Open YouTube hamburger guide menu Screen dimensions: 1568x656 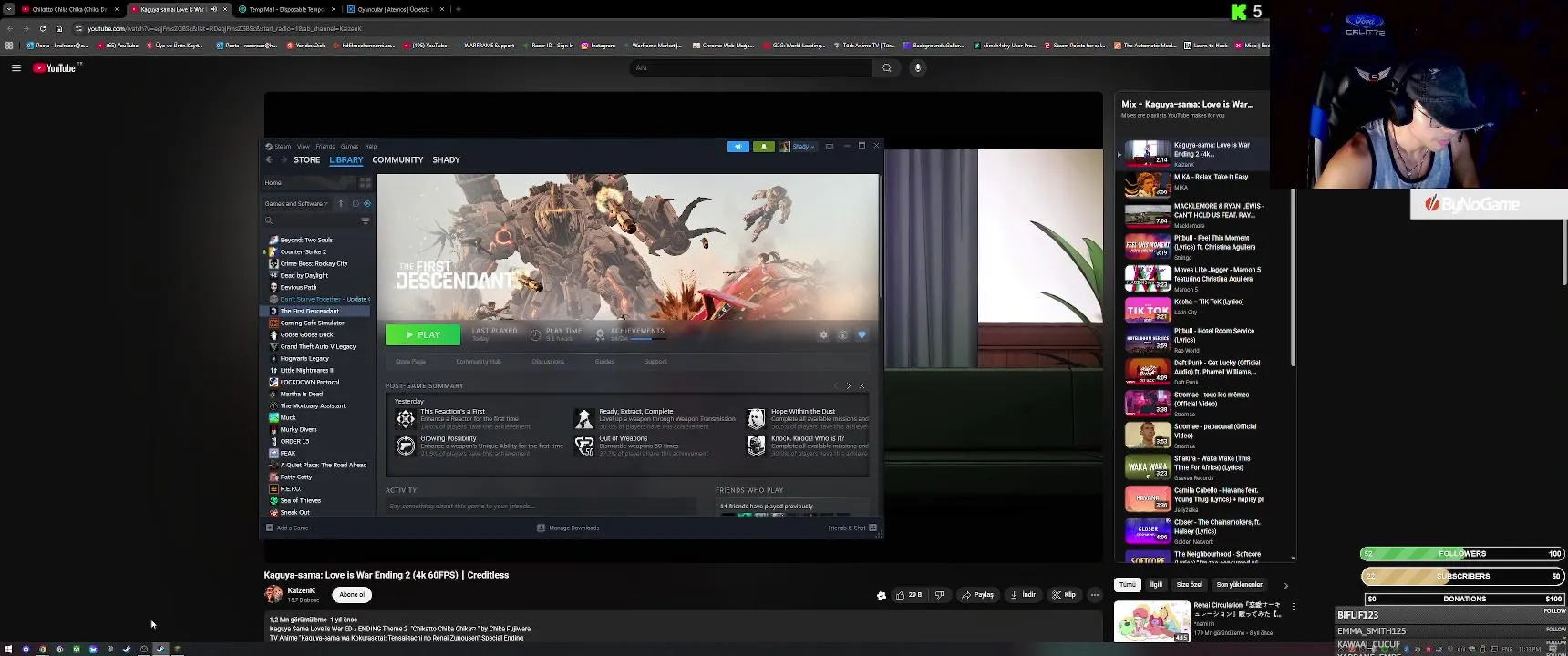click(16, 67)
